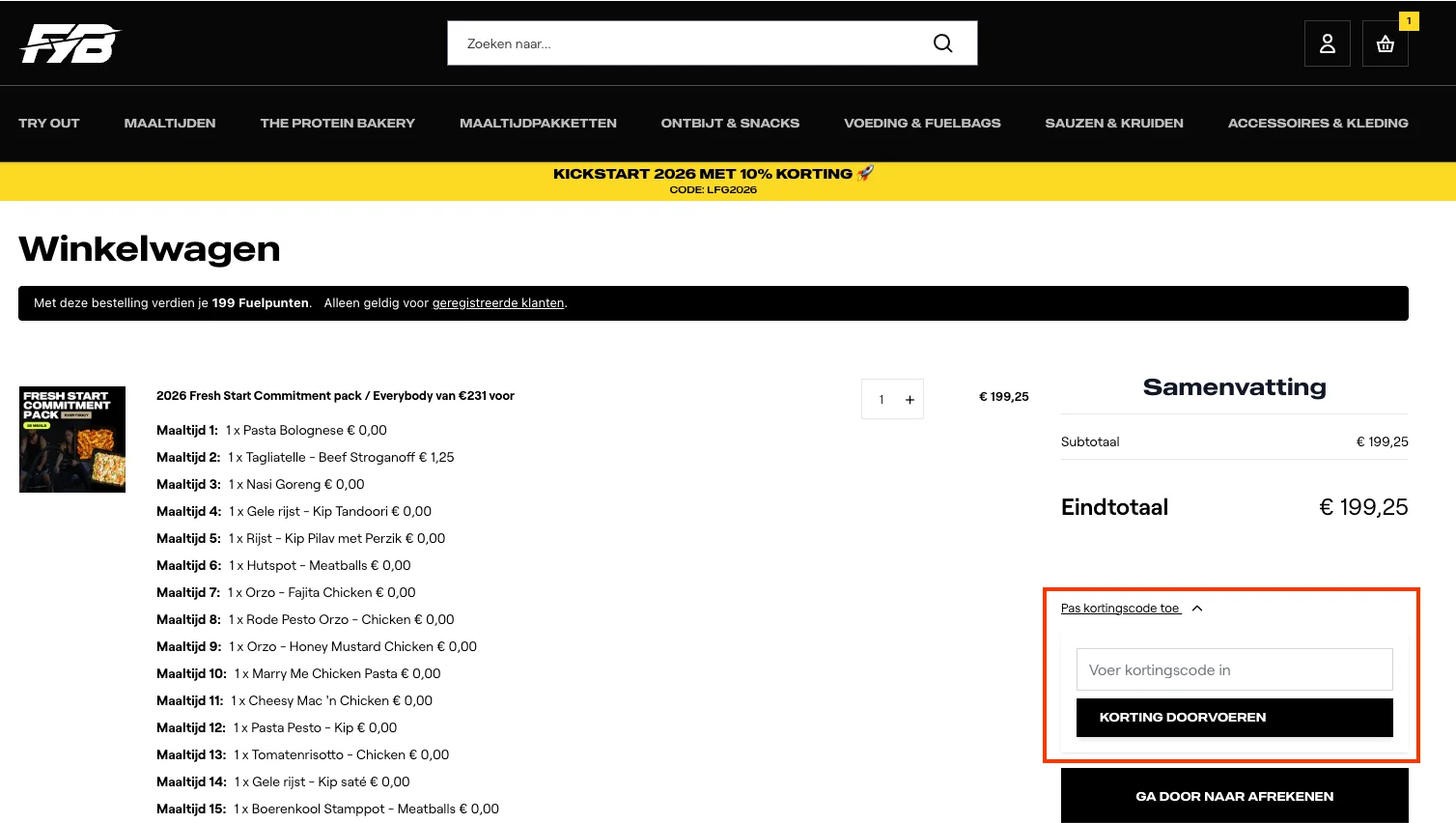Open the user account icon
The width and height of the screenshot is (1456, 823).
point(1327,43)
